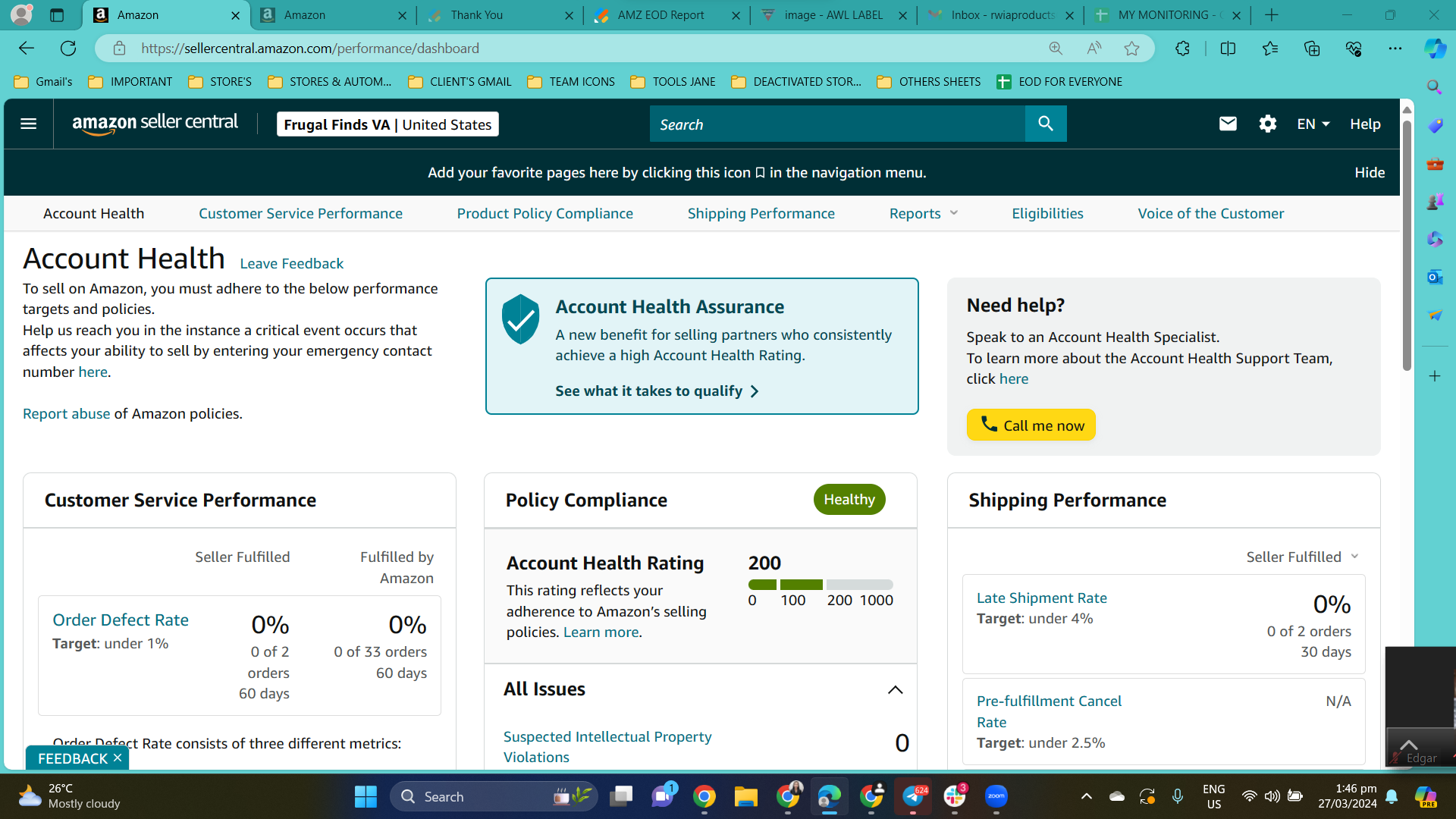1456x819 pixels.
Task: Click Learn more under Account Health Rating
Action: [601, 632]
